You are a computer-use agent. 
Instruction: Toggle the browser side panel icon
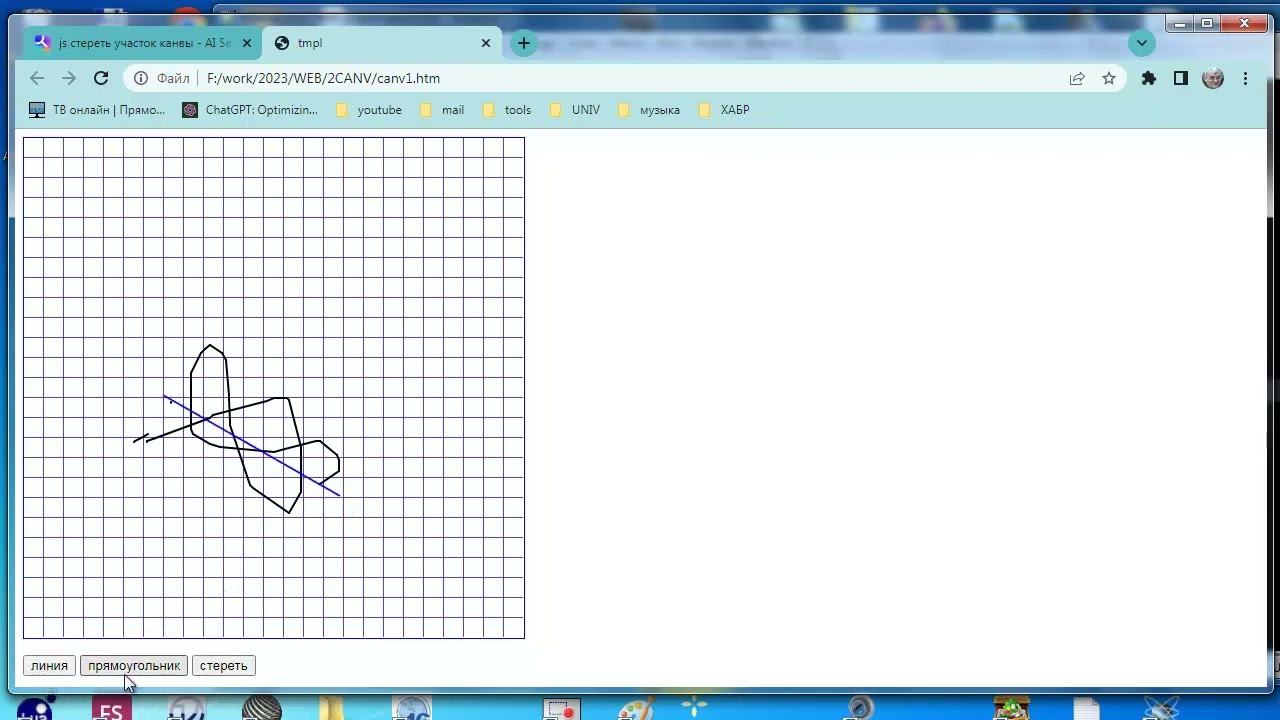(x=1181, y=78)
